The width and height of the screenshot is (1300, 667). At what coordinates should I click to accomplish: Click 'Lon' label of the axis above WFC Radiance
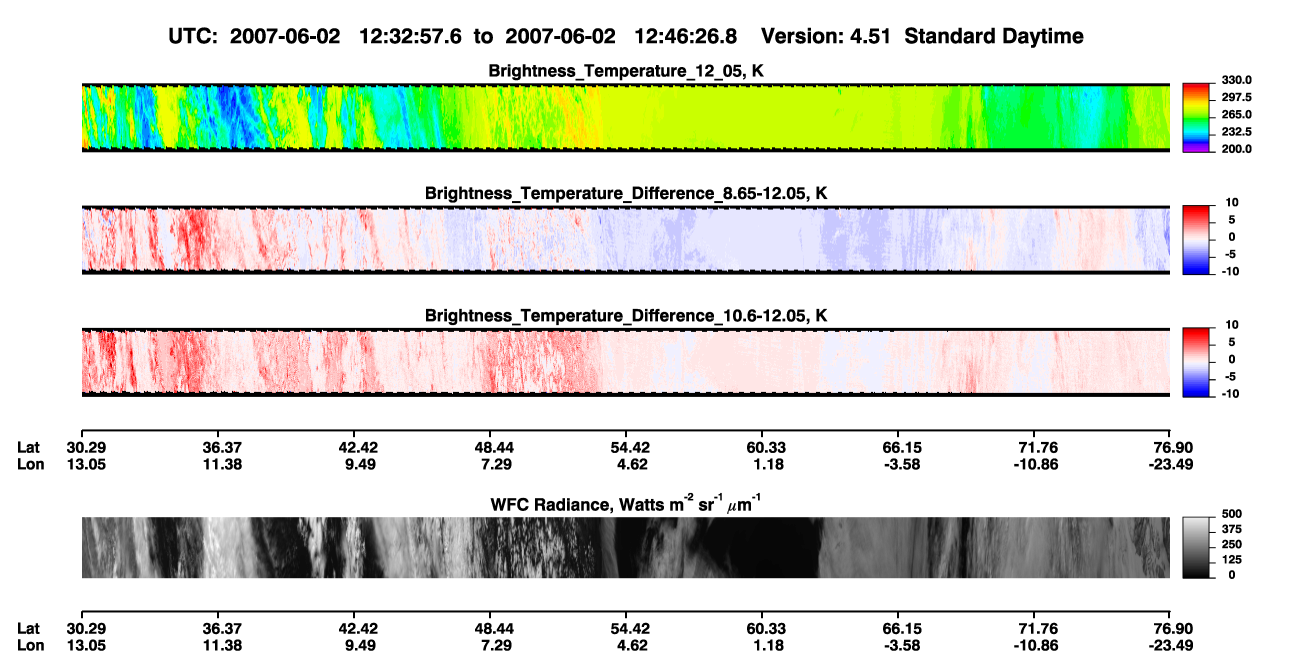tap(29, 464)
